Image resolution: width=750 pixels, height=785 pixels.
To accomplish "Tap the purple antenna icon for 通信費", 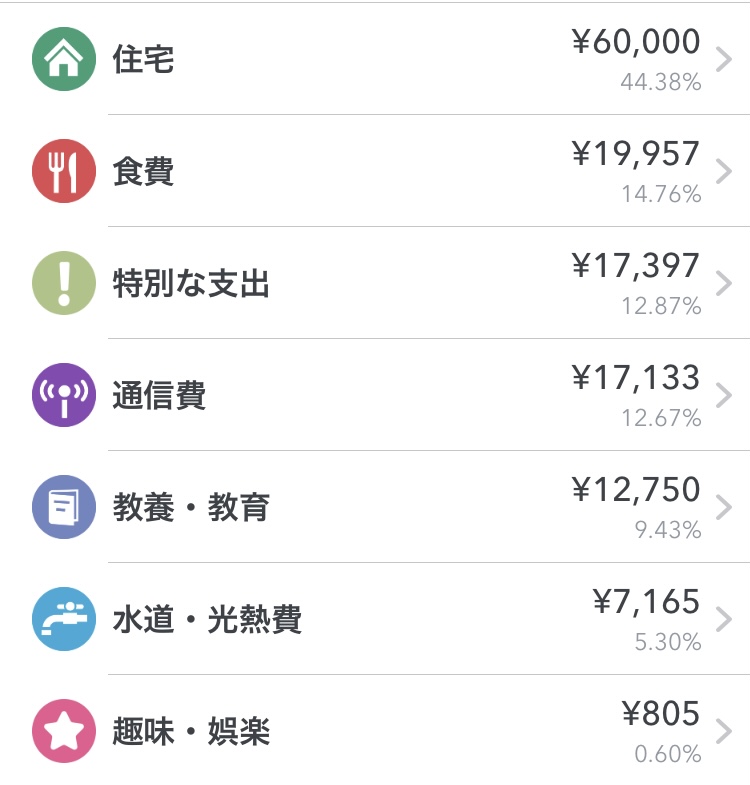I will 64,395.
